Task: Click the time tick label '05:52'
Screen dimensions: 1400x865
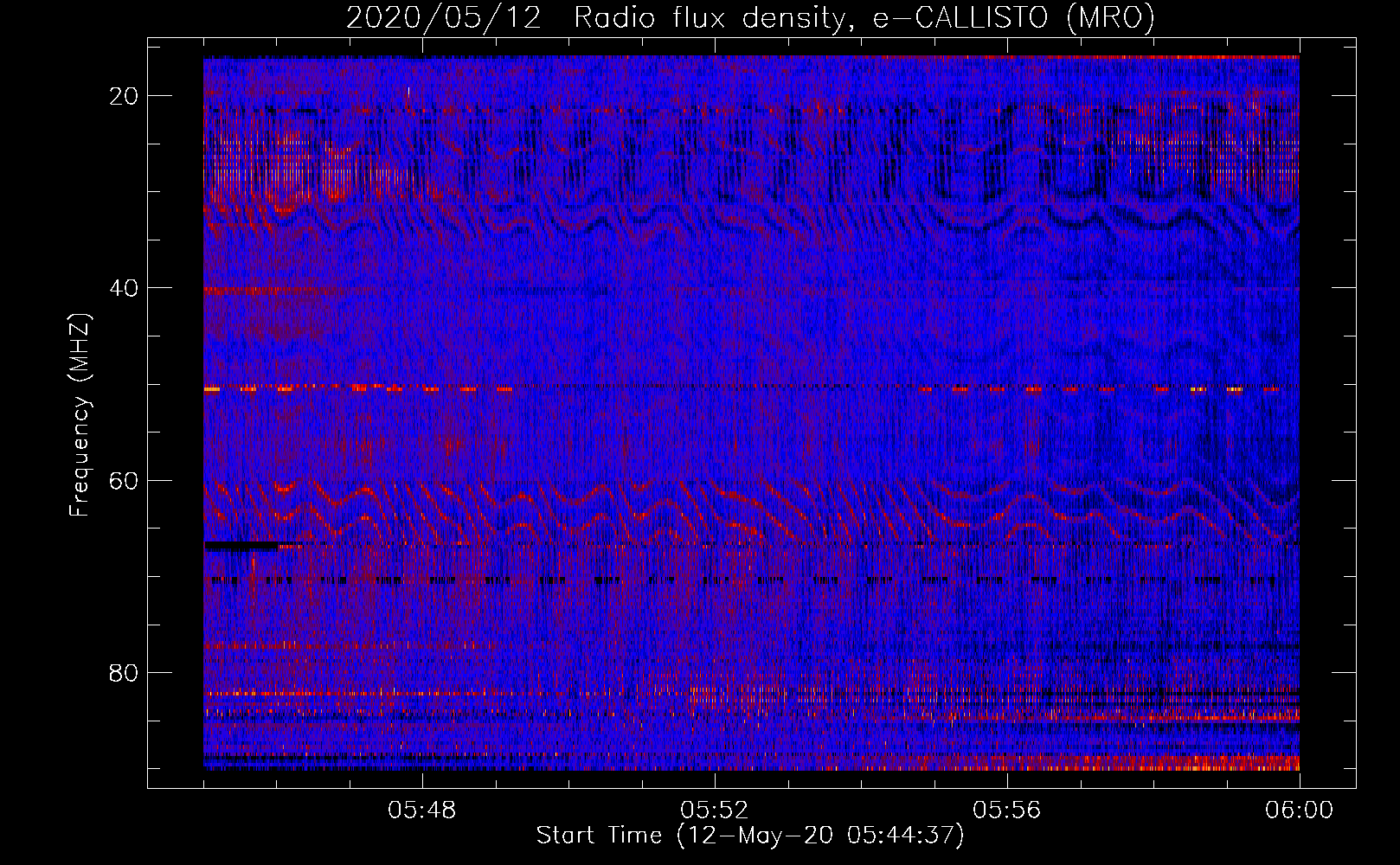Action: (x=715, y=811)
